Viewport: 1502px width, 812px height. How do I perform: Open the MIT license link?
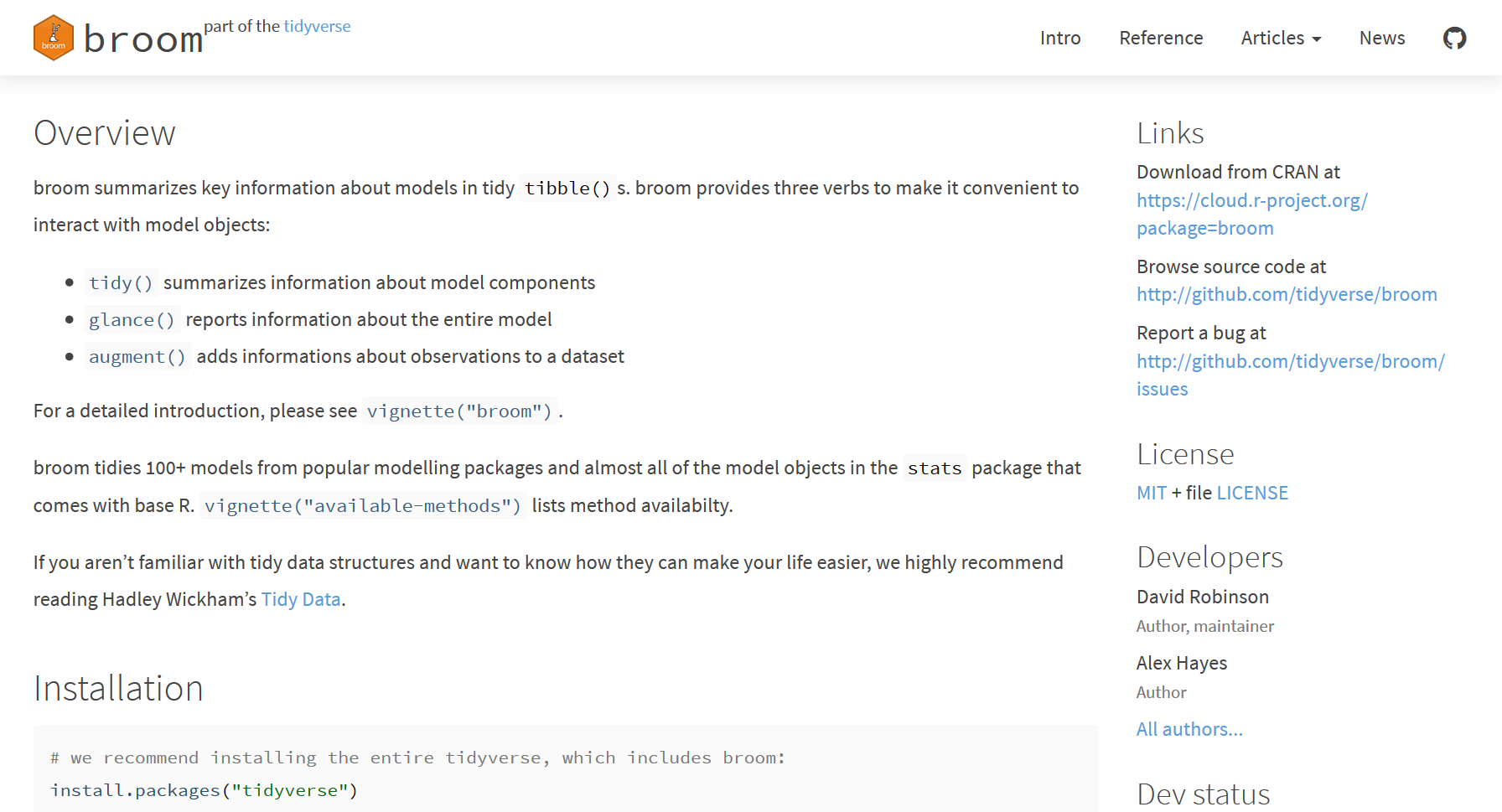point(1152,493)
